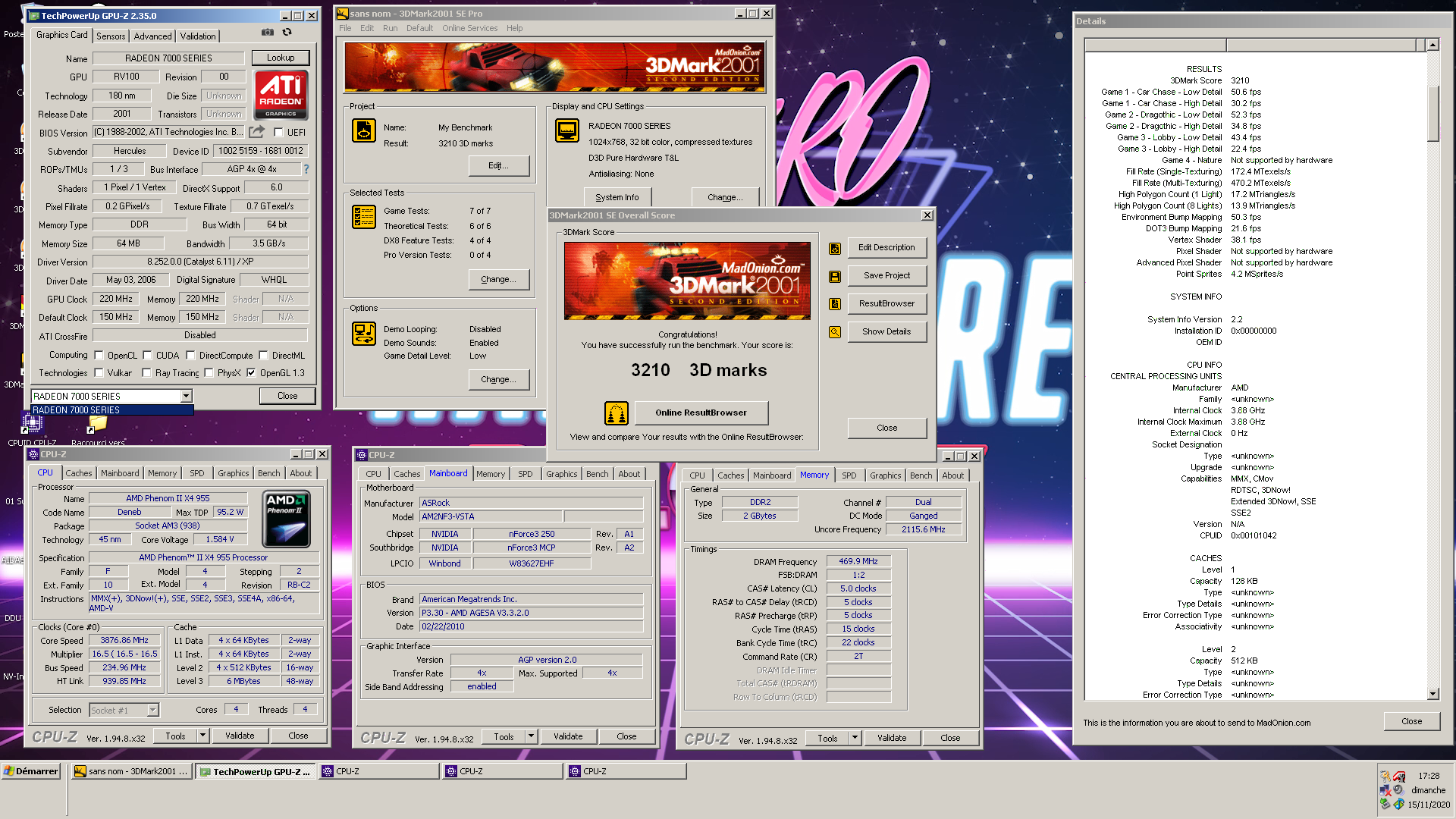1456x819 pixels.
Task: Activate the TechPowerUp GPU-Z taskbar button
Action: point(256,772)
